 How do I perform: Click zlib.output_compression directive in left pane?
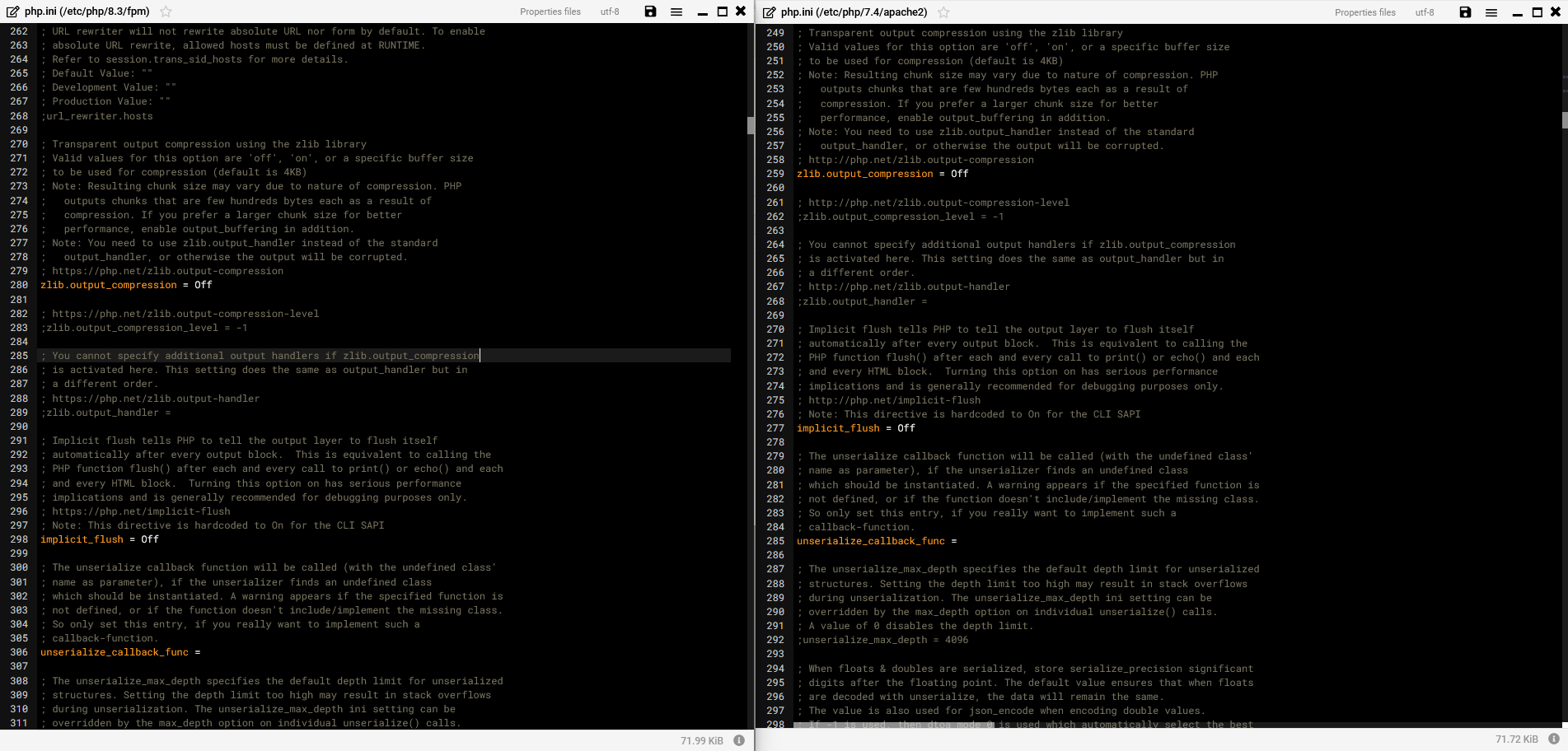tap(109, 285)
